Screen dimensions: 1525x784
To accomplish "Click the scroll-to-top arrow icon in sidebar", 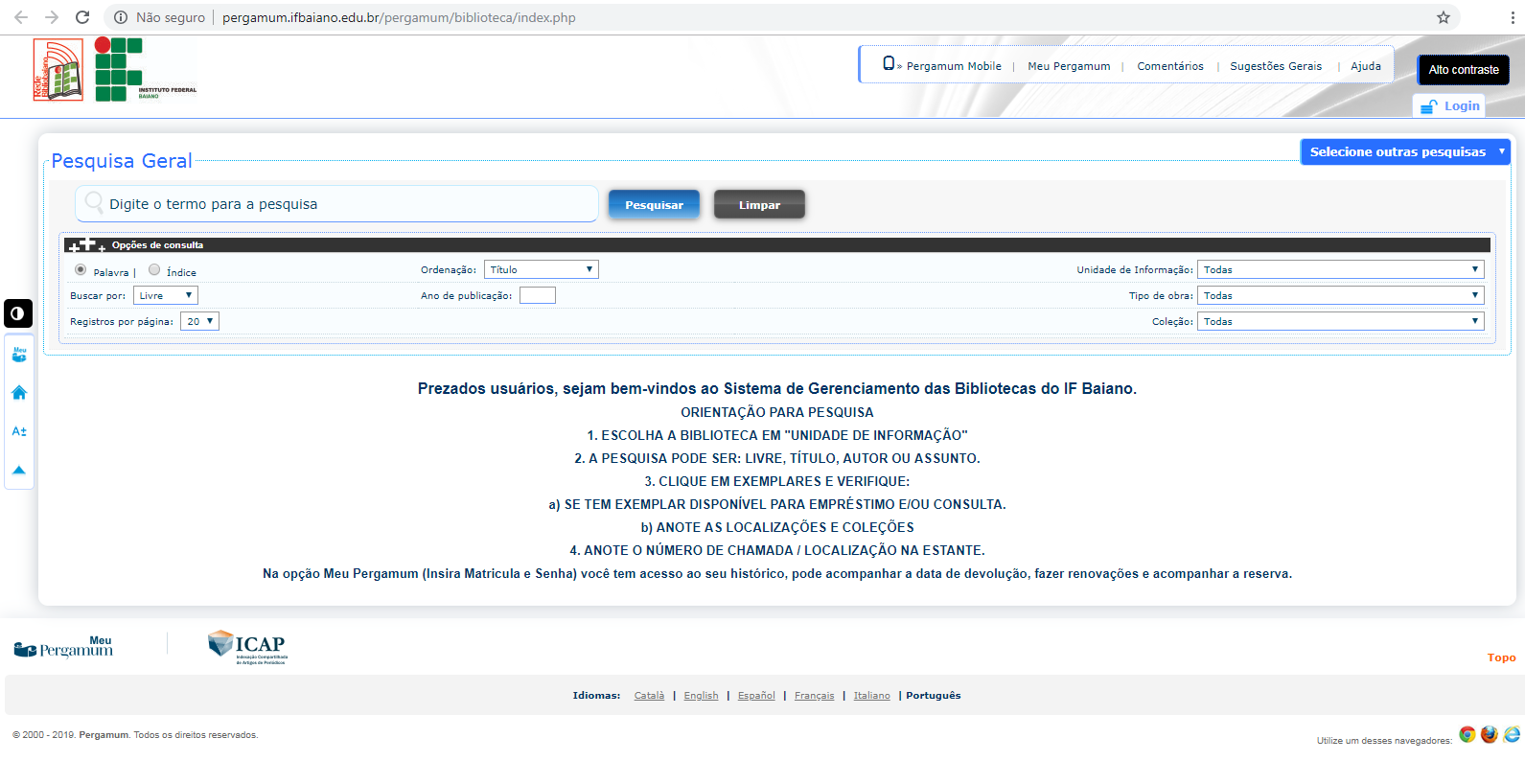I will (x=19, y=470).
